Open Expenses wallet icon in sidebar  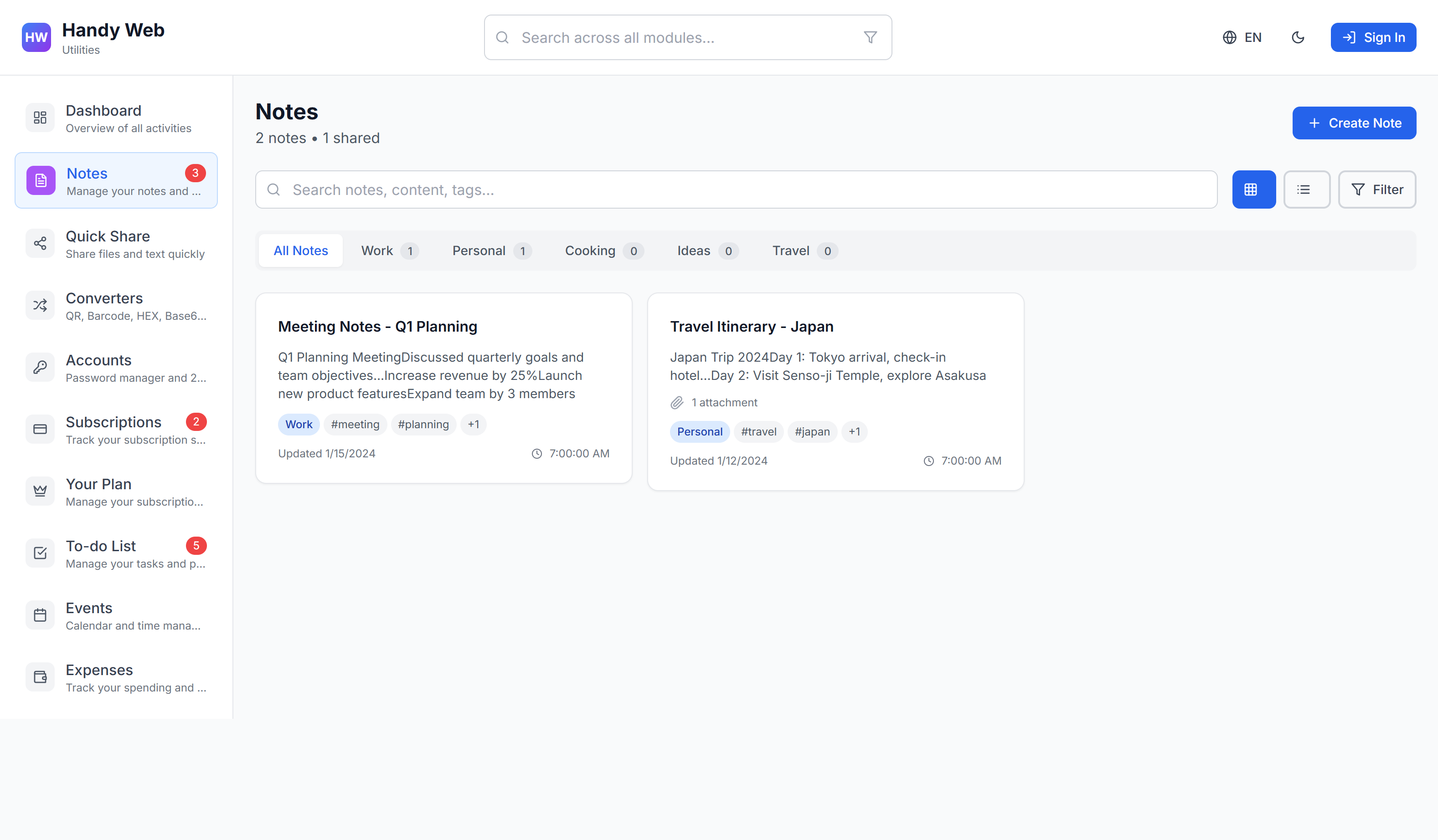pos(40,677)
